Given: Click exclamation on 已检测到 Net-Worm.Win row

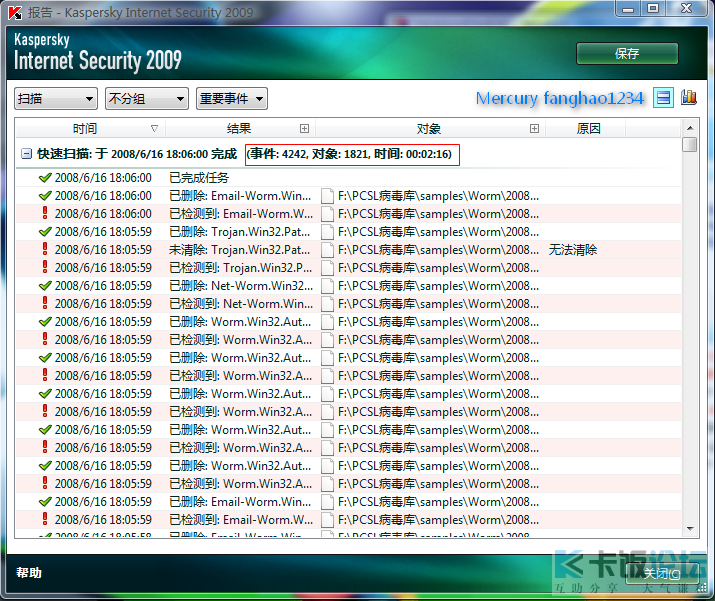Looking at the screenshot, I should pos(45,303).
